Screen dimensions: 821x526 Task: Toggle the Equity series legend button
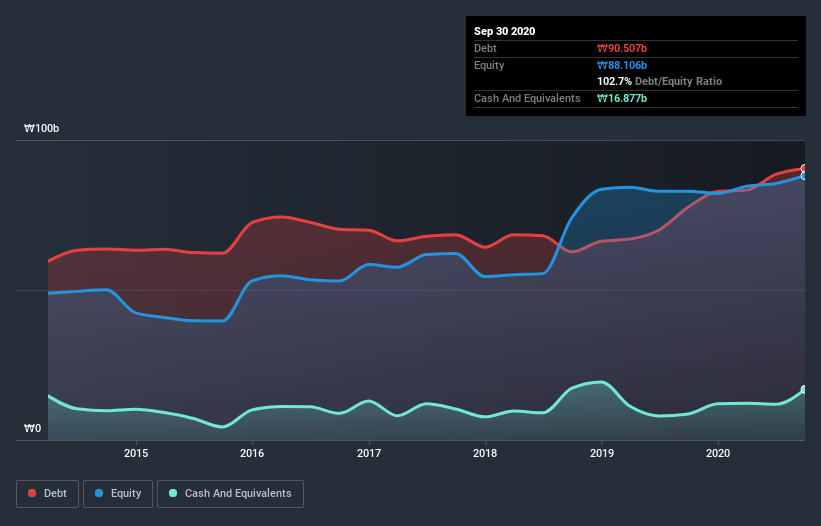pos(118,494)
